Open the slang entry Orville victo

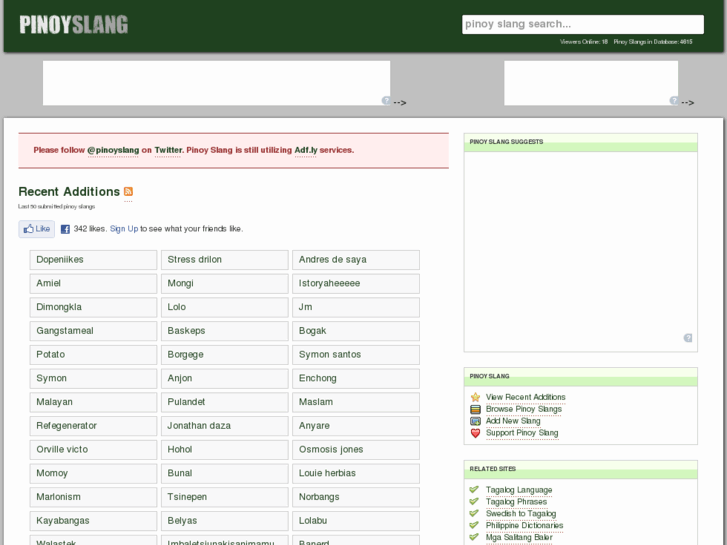coord(93,449)
